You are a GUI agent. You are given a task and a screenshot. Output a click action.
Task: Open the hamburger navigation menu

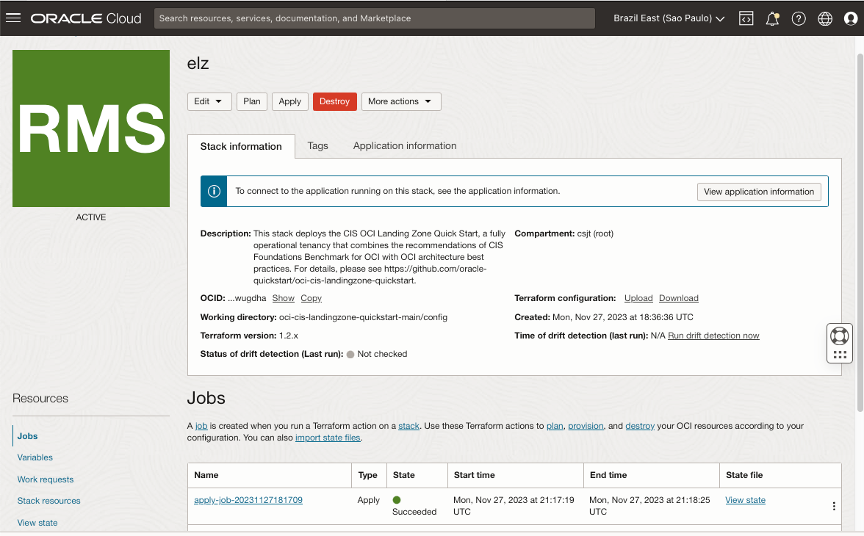(x=13, y=18)
